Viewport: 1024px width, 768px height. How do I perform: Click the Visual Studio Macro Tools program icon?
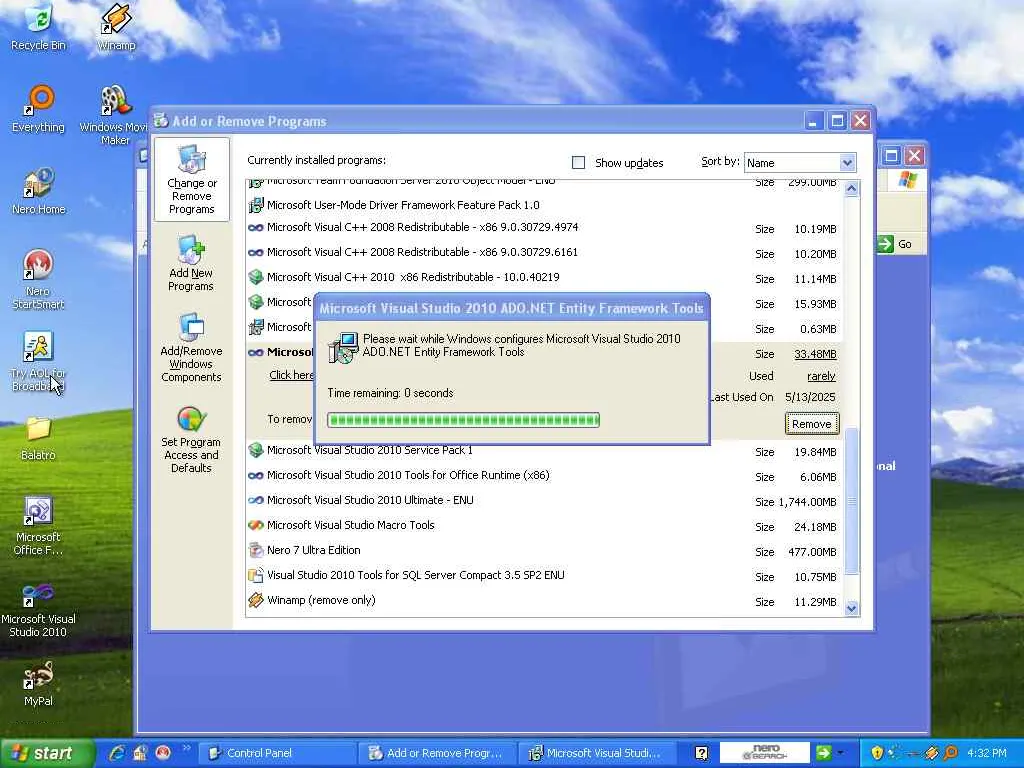coord(256,525)
